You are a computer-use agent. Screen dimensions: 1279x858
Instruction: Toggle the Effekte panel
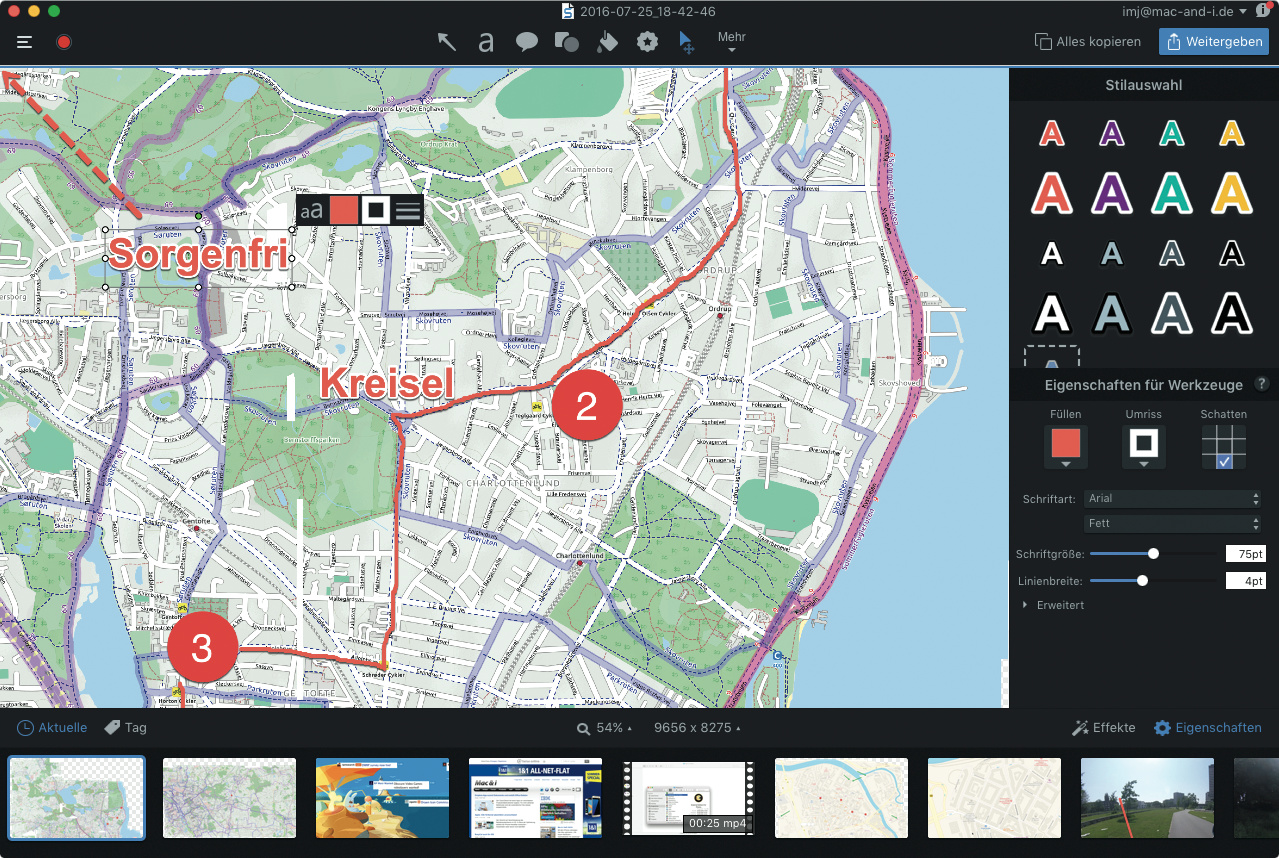point(1103,728)
